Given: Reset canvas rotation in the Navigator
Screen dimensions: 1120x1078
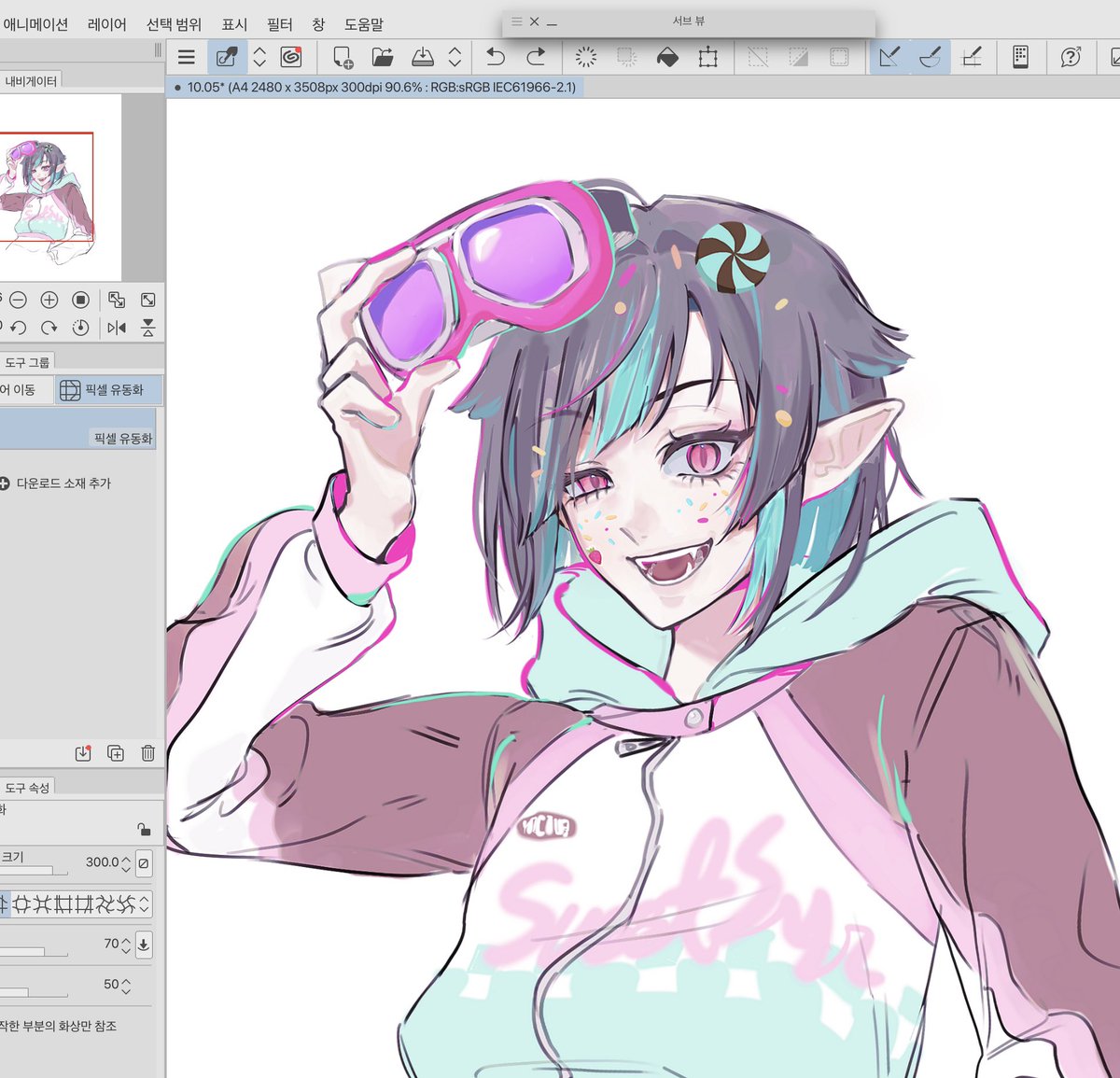Looking at the screenshot, I should coord(81,328).
